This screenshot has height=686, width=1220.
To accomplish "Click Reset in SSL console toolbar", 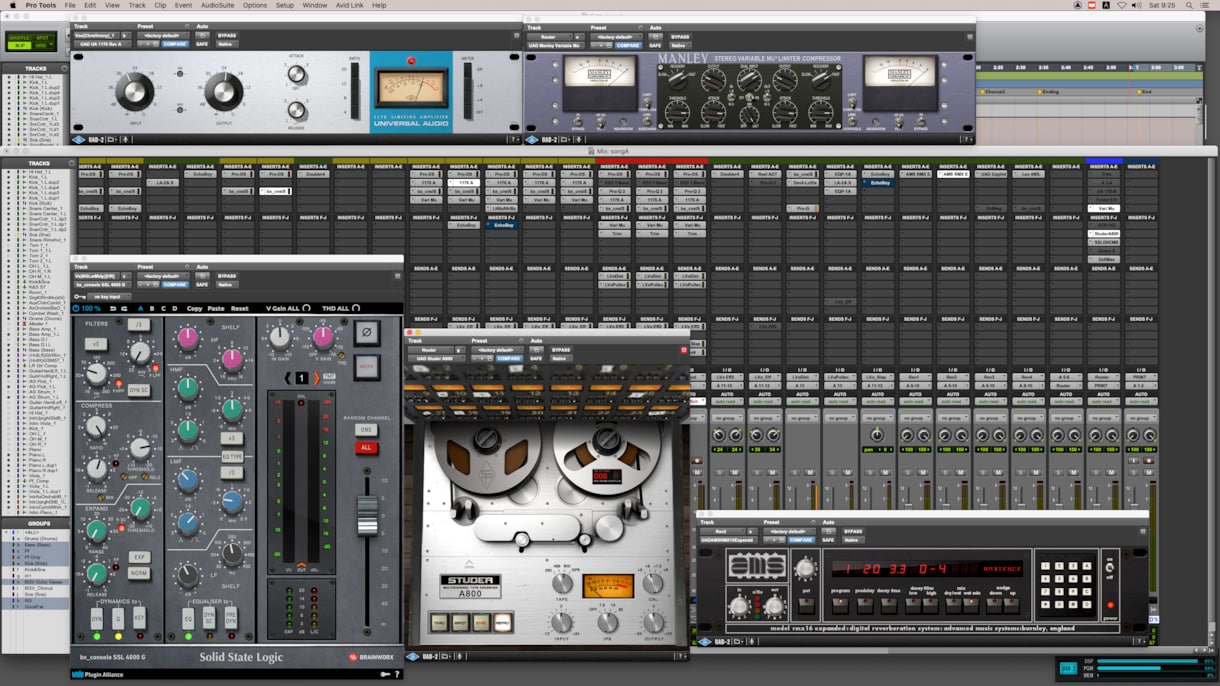I will (239, 308).
